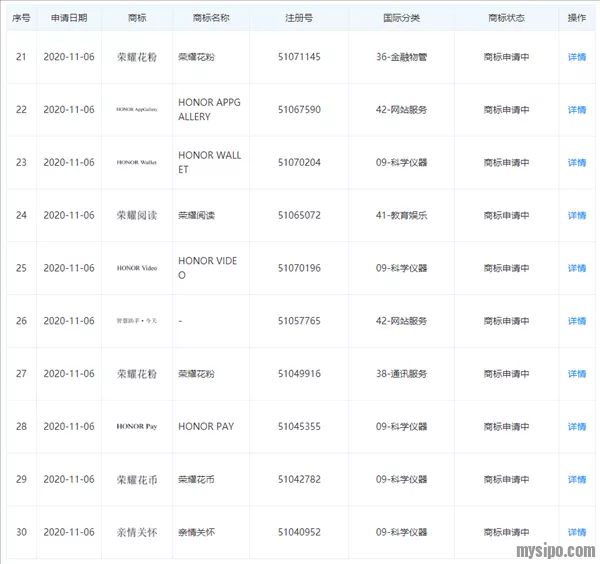Click the 申请日期 column header
This screenshot has height=564, width=600.
[x=69, y=18]
